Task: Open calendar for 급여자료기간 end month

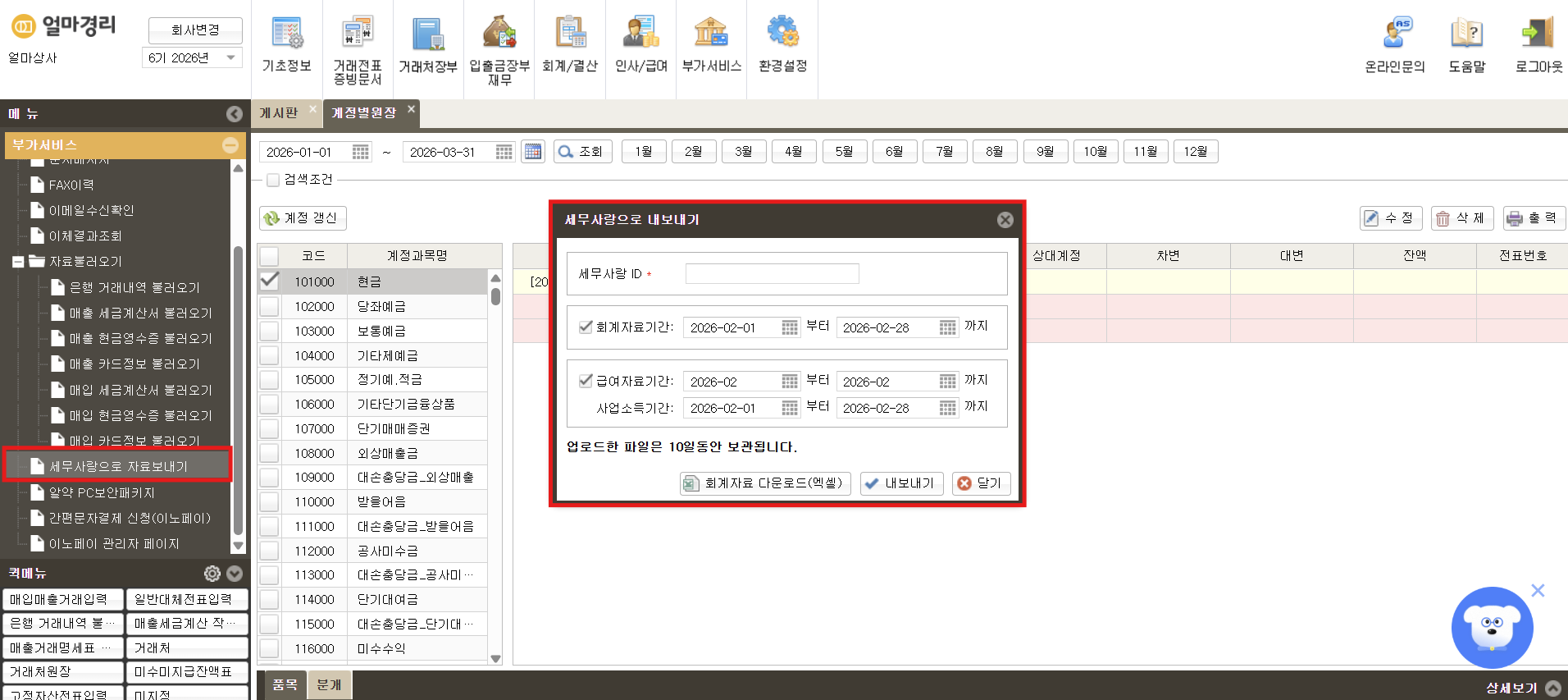Action: click(x=947, y=382)
